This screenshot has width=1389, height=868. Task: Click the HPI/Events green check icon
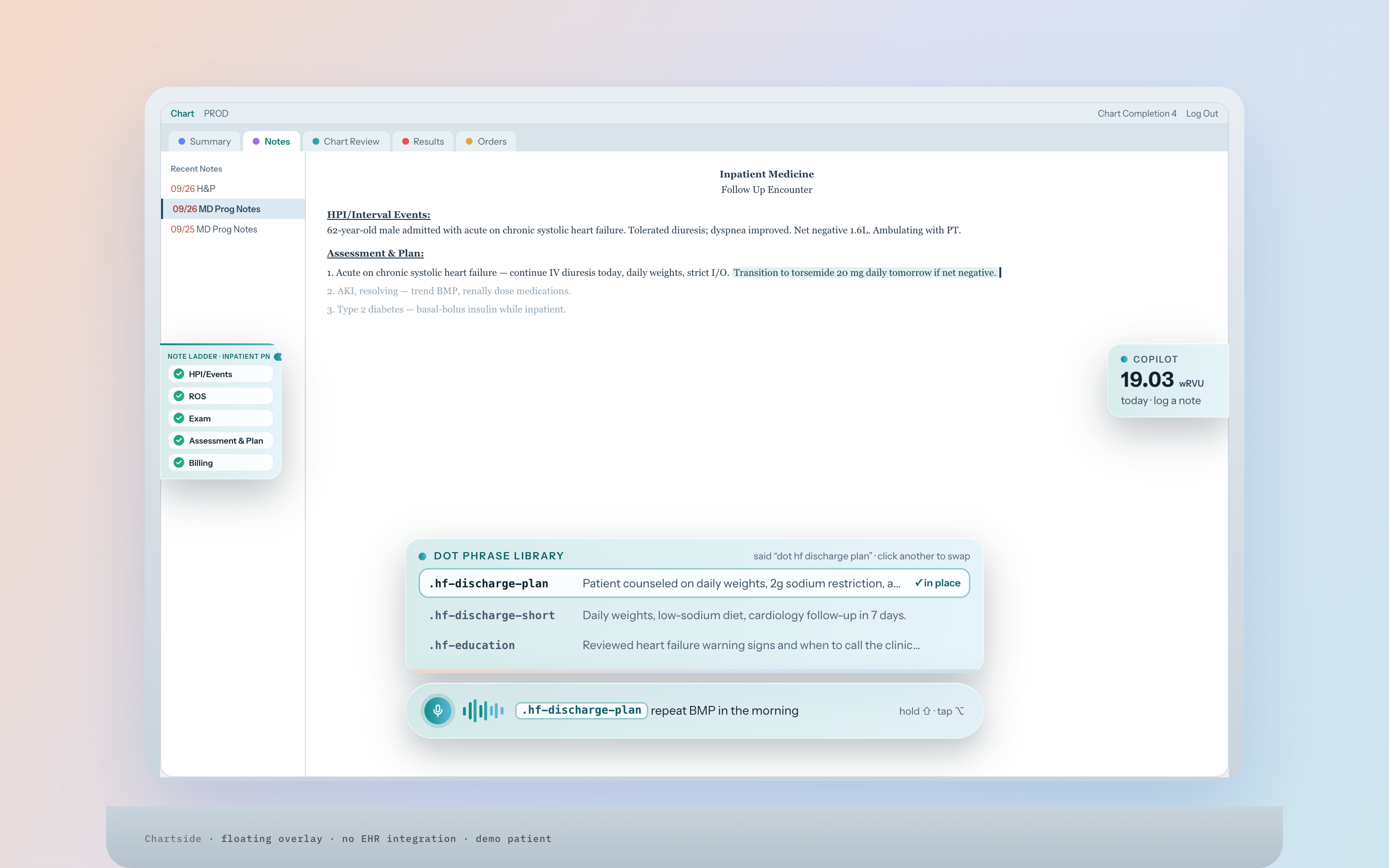(179, 374)
